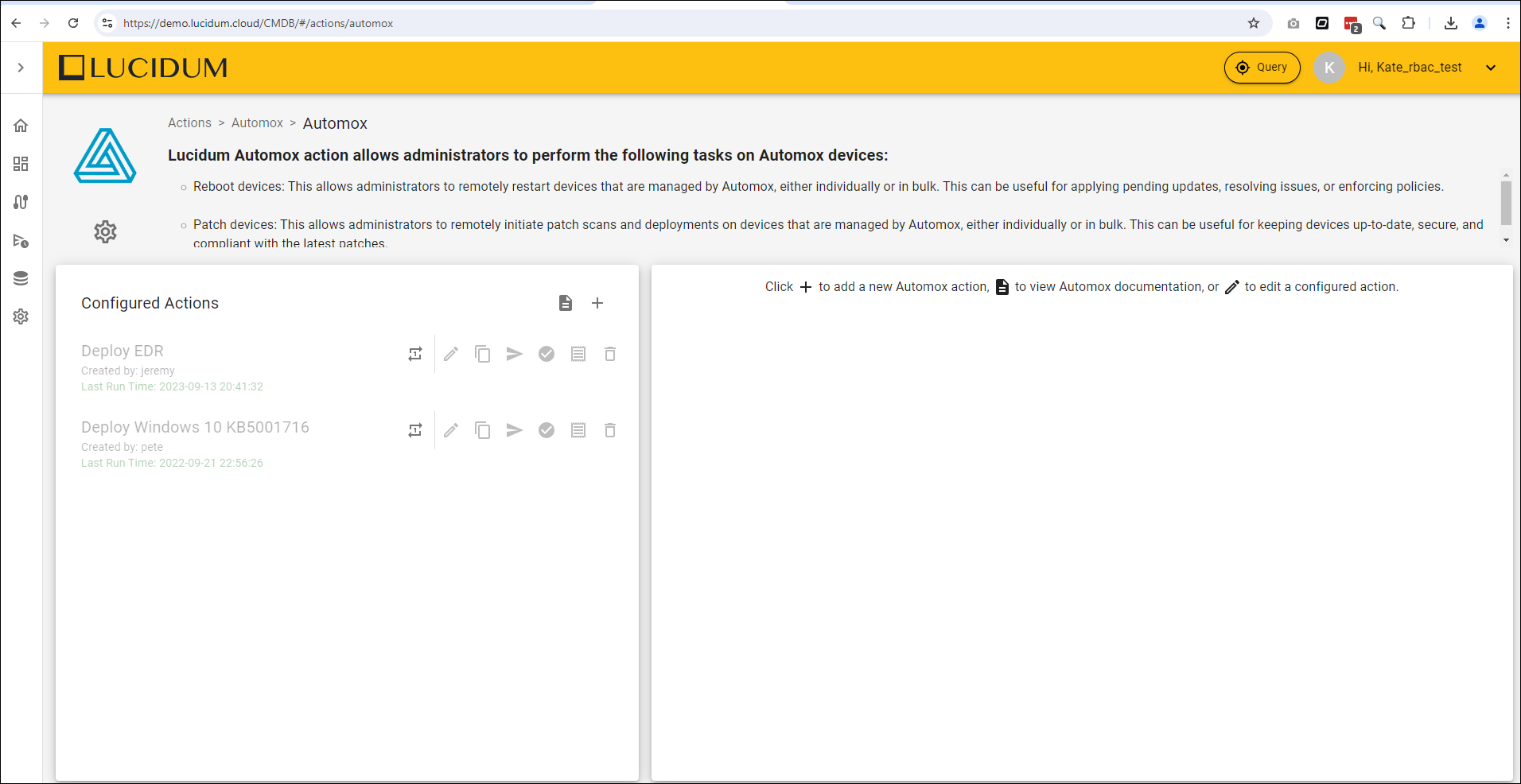Screen dimensions: 1521x784
Task: Edit the Deploy EDR action
Action: (x=451, y=354)
